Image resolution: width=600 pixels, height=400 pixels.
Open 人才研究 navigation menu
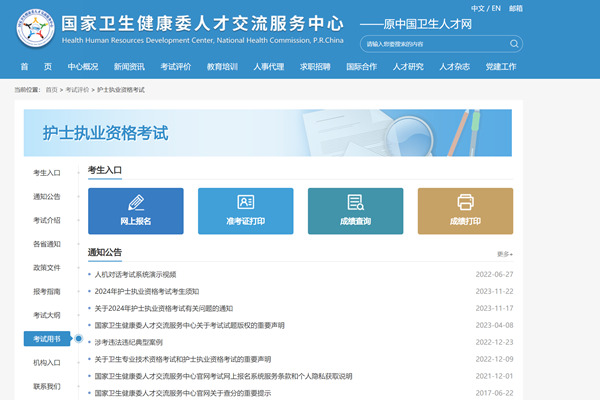(408, 67)
